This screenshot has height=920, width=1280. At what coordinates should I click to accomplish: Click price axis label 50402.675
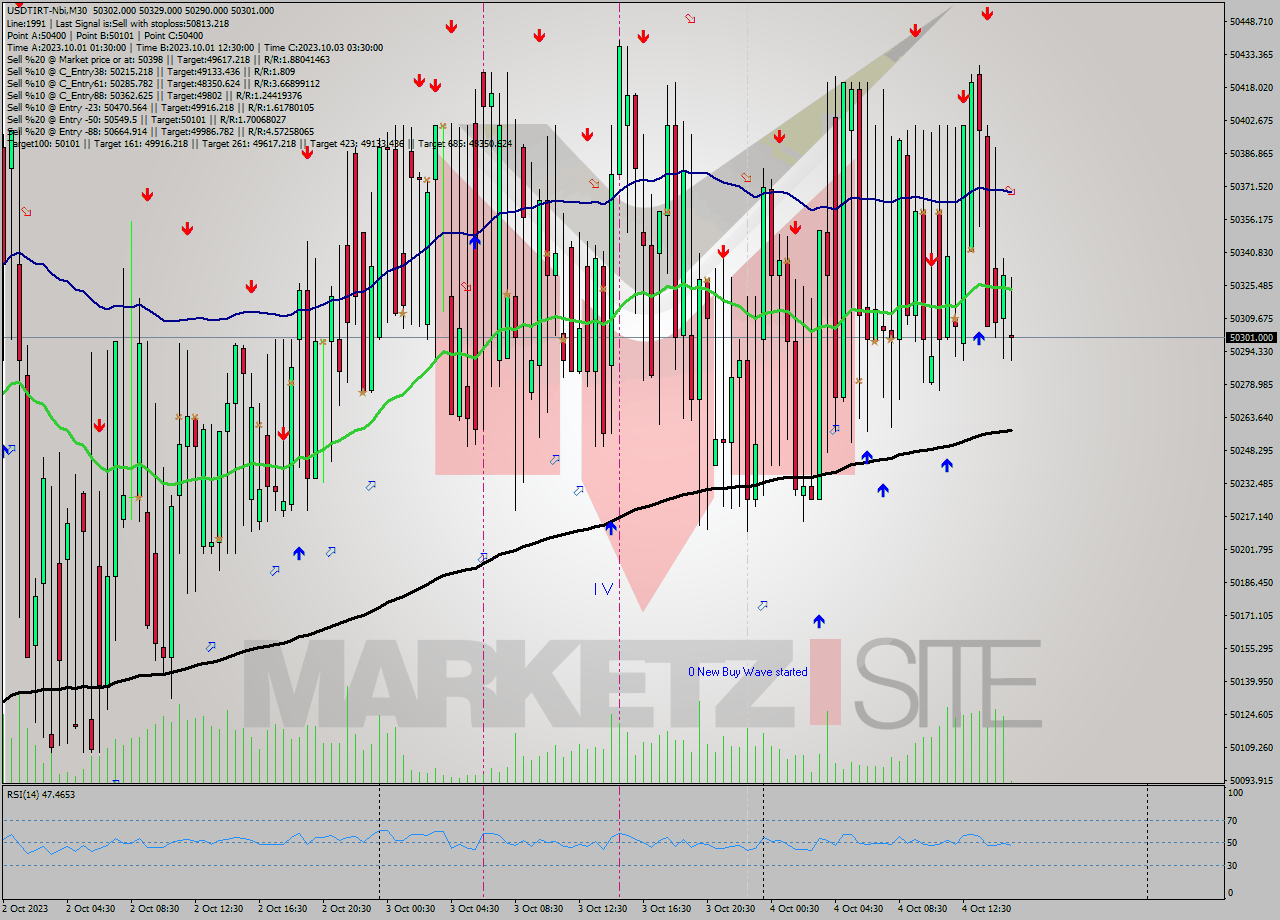(x=1251, y=120)
